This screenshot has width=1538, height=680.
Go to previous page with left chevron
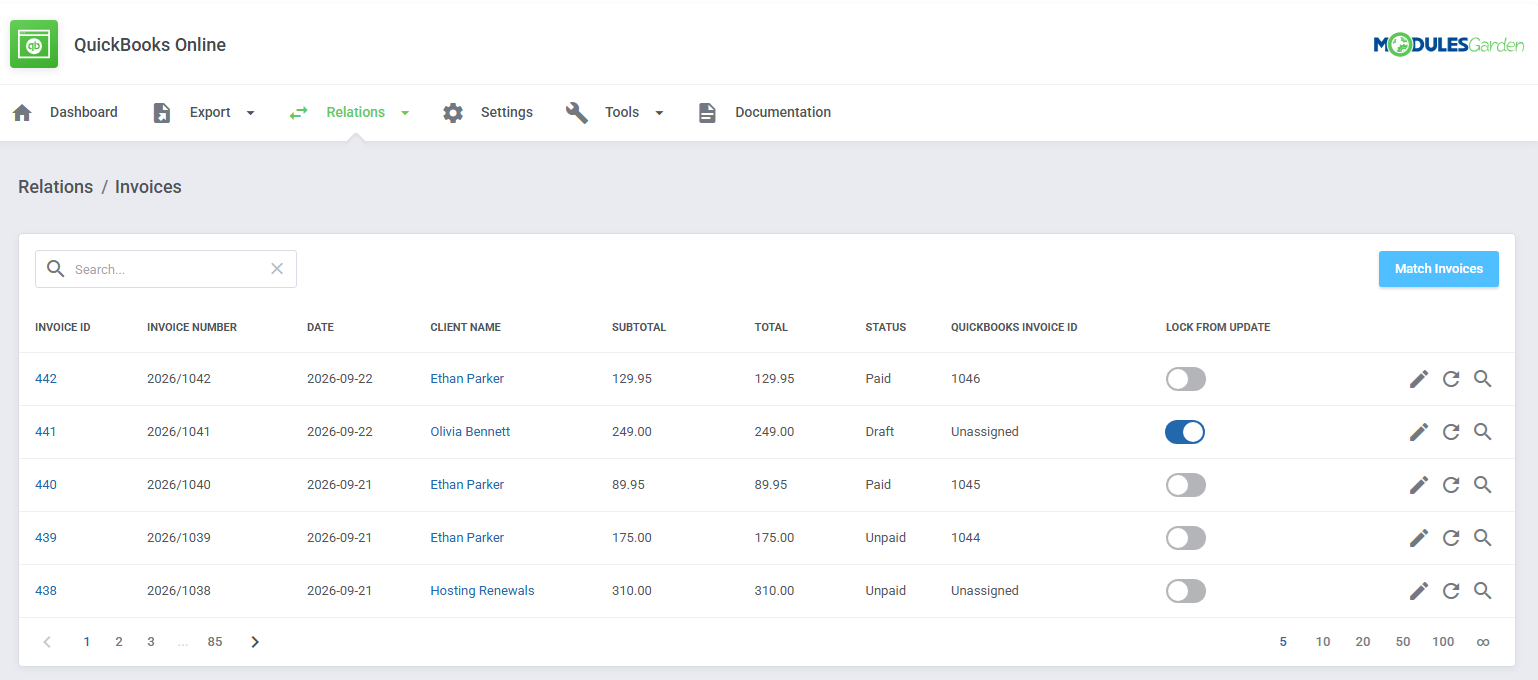47,642
